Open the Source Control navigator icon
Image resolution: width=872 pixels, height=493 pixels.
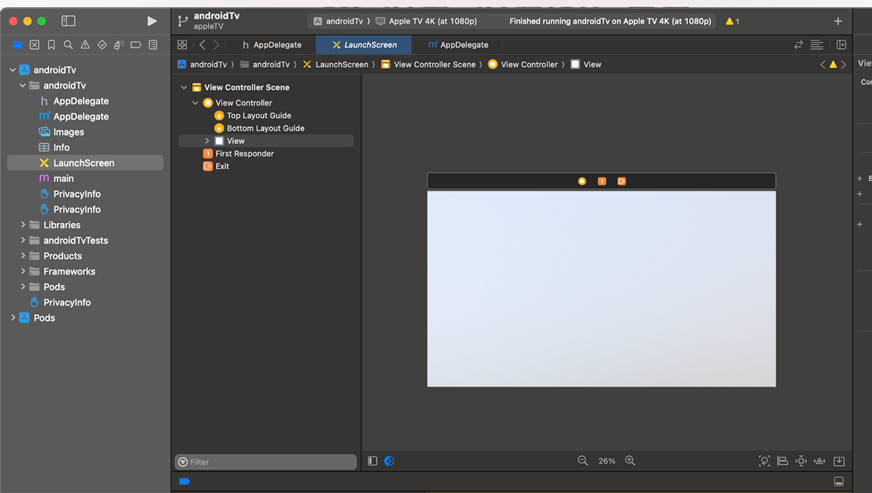pos(34,45)
